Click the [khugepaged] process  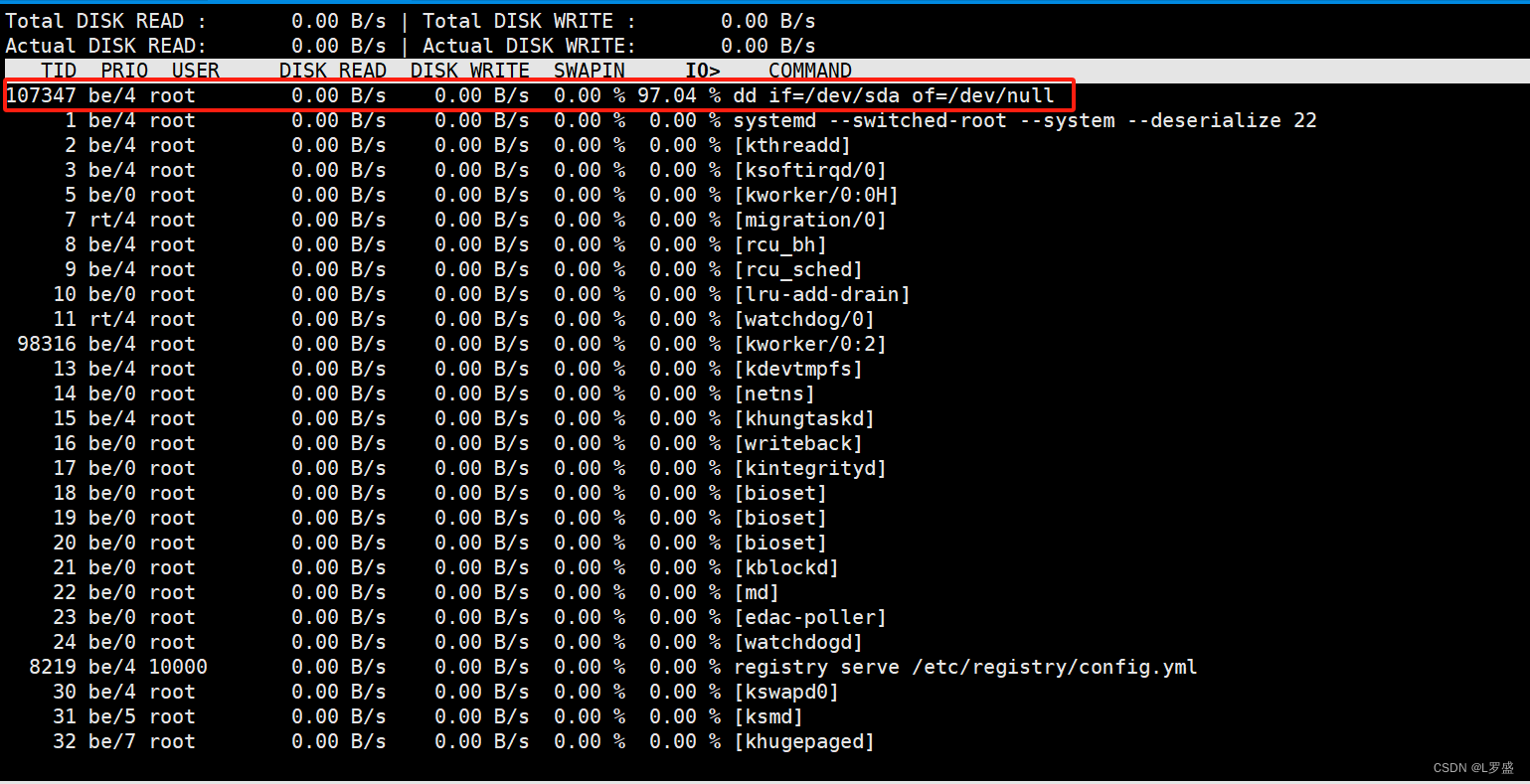point(804,741)
